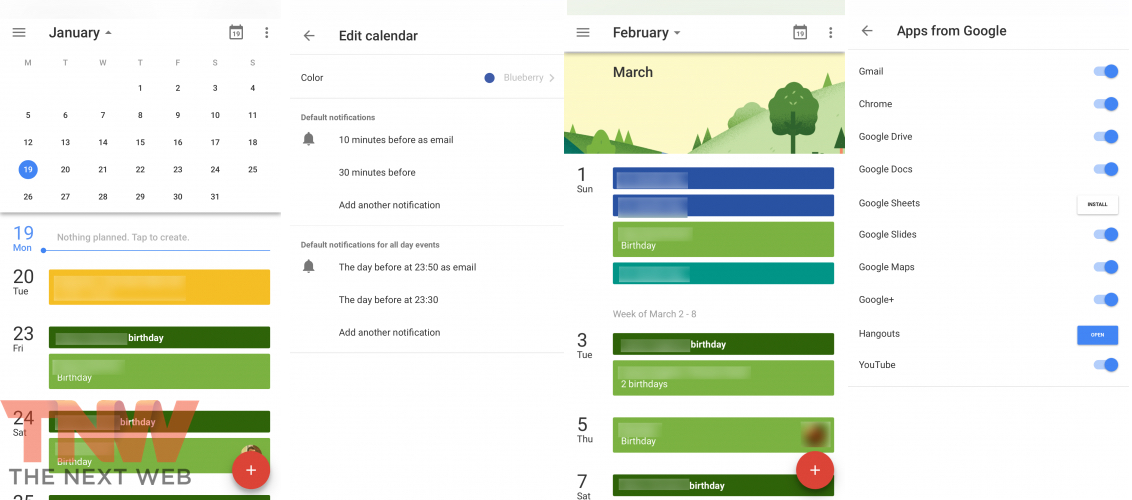Select highlighted date 19 in January grid
Image resolution: width=1132 pixels, height=500 pixels.
pos(28,170)
